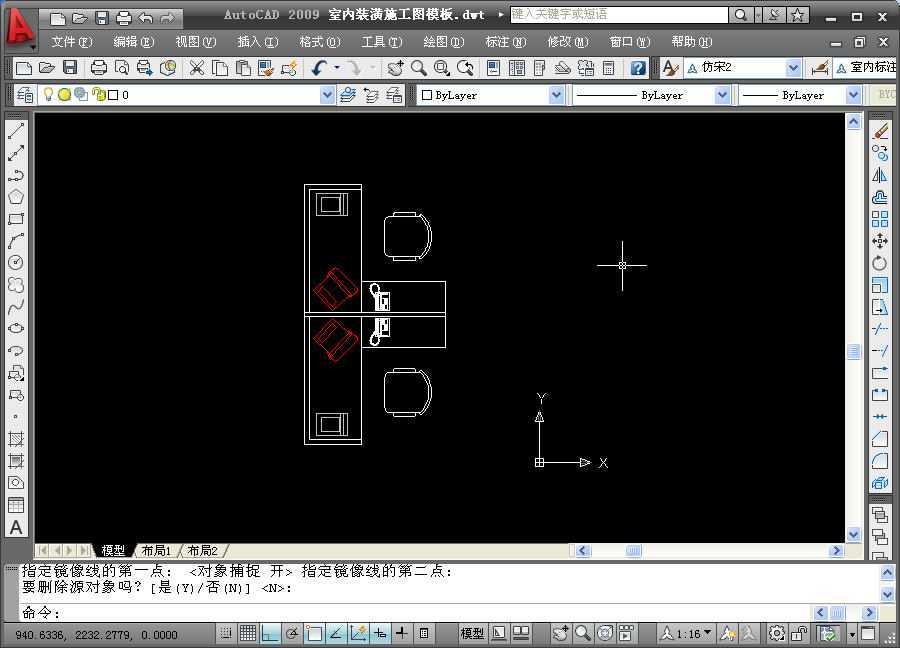Click the Chamfer tool in modify toolbar

pos(880,439)
